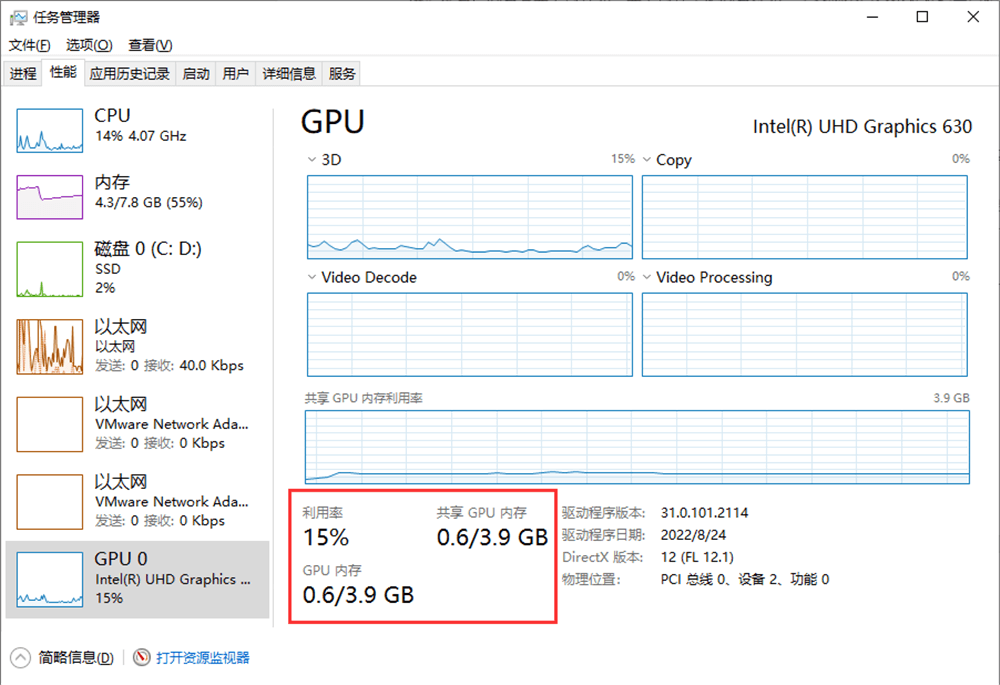Click the Task Manager title bar icon
This screenshot has width=1000, height=685.
click(x=18, y=17)
